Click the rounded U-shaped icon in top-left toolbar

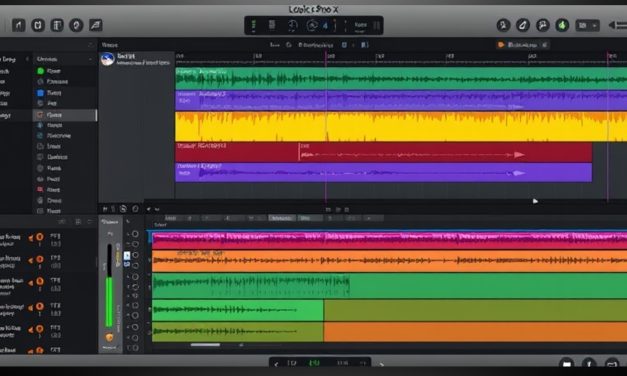(x=38, y=25)
